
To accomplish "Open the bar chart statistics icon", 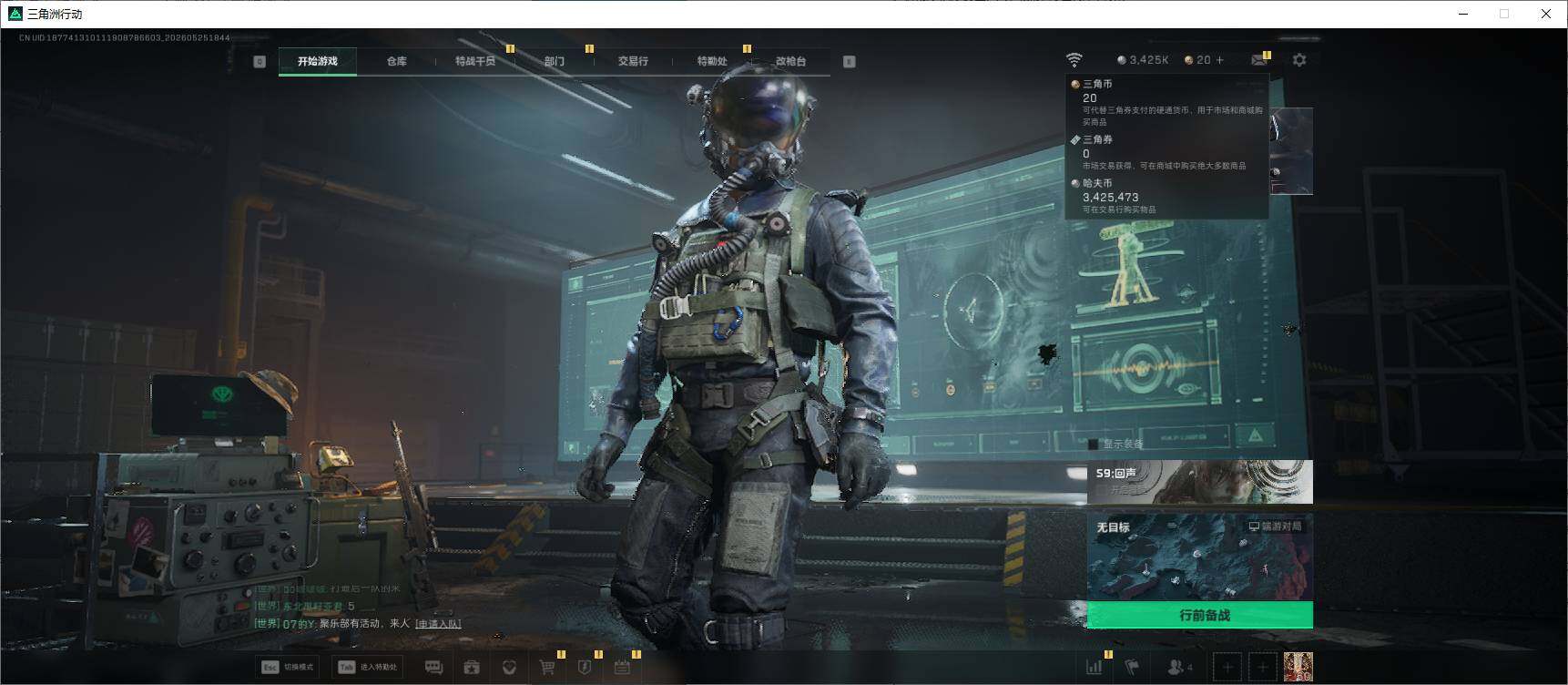I will [1095, 668].
